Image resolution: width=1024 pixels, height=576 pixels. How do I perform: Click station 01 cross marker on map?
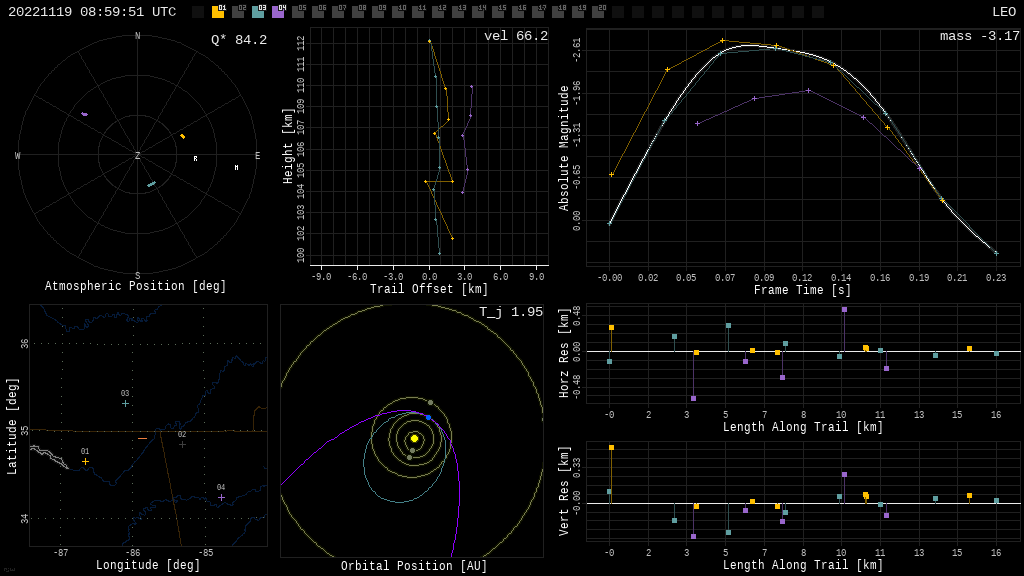85,461
